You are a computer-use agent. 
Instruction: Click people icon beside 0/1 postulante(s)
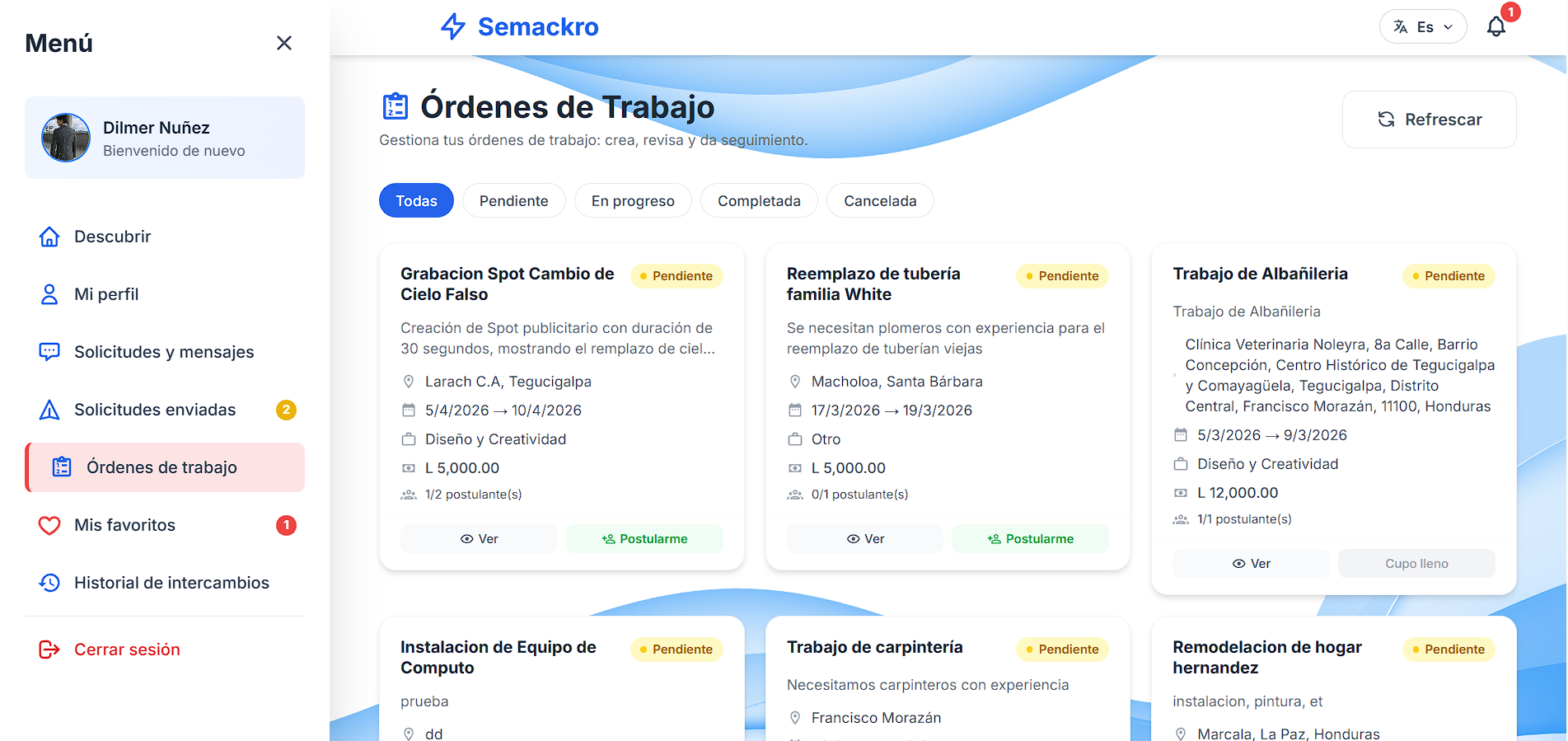[795, 495]
